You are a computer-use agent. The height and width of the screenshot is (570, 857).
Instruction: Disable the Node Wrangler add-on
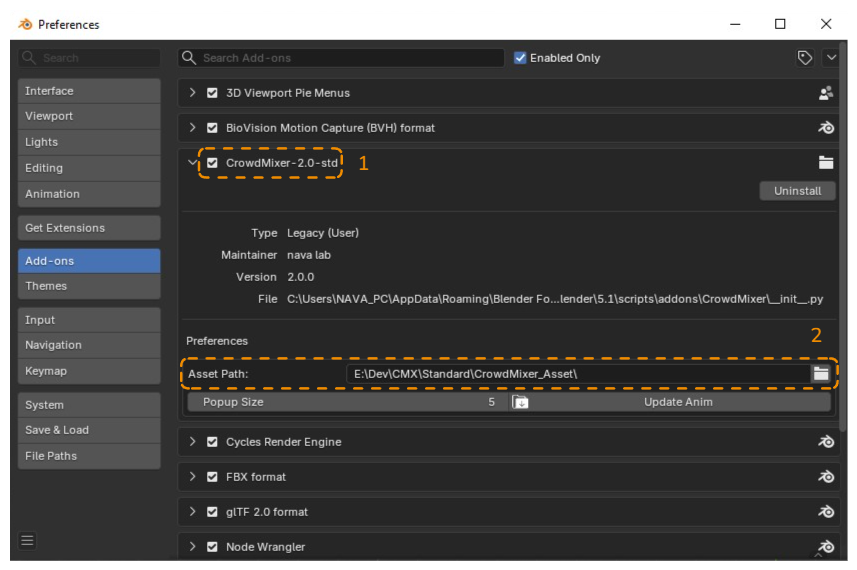pyautogui.click(x=212, y=547)
